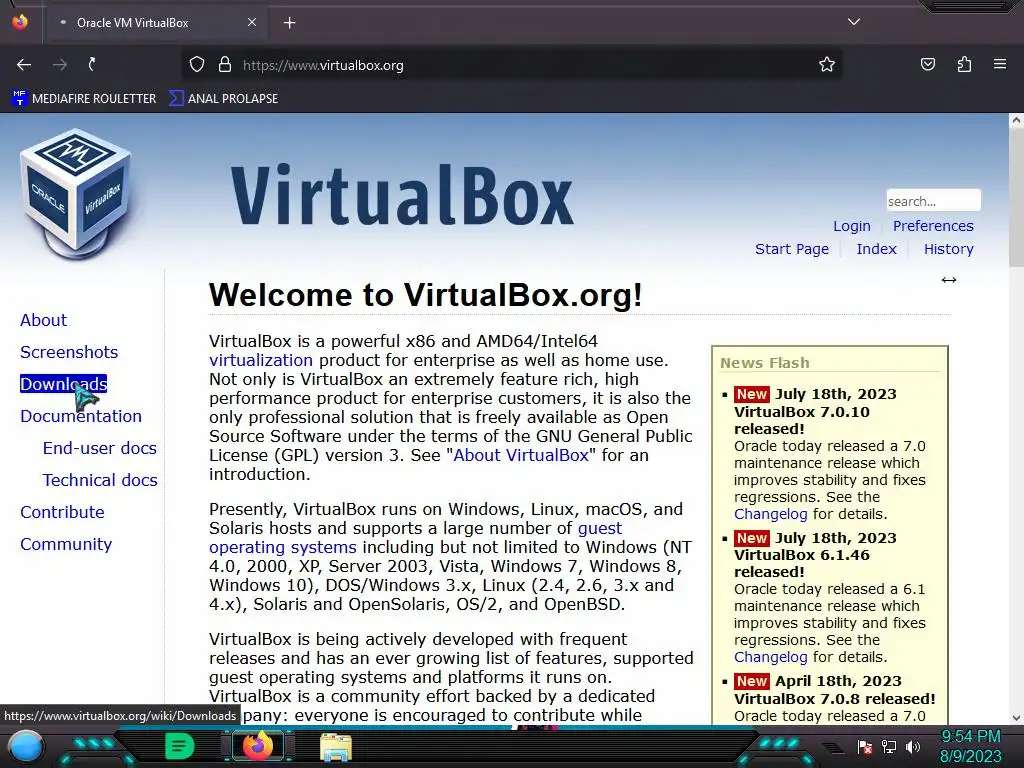Open MEDIAFIRE ROULETTER bookmark
The image size is (1024, 768).
point(84,99)
